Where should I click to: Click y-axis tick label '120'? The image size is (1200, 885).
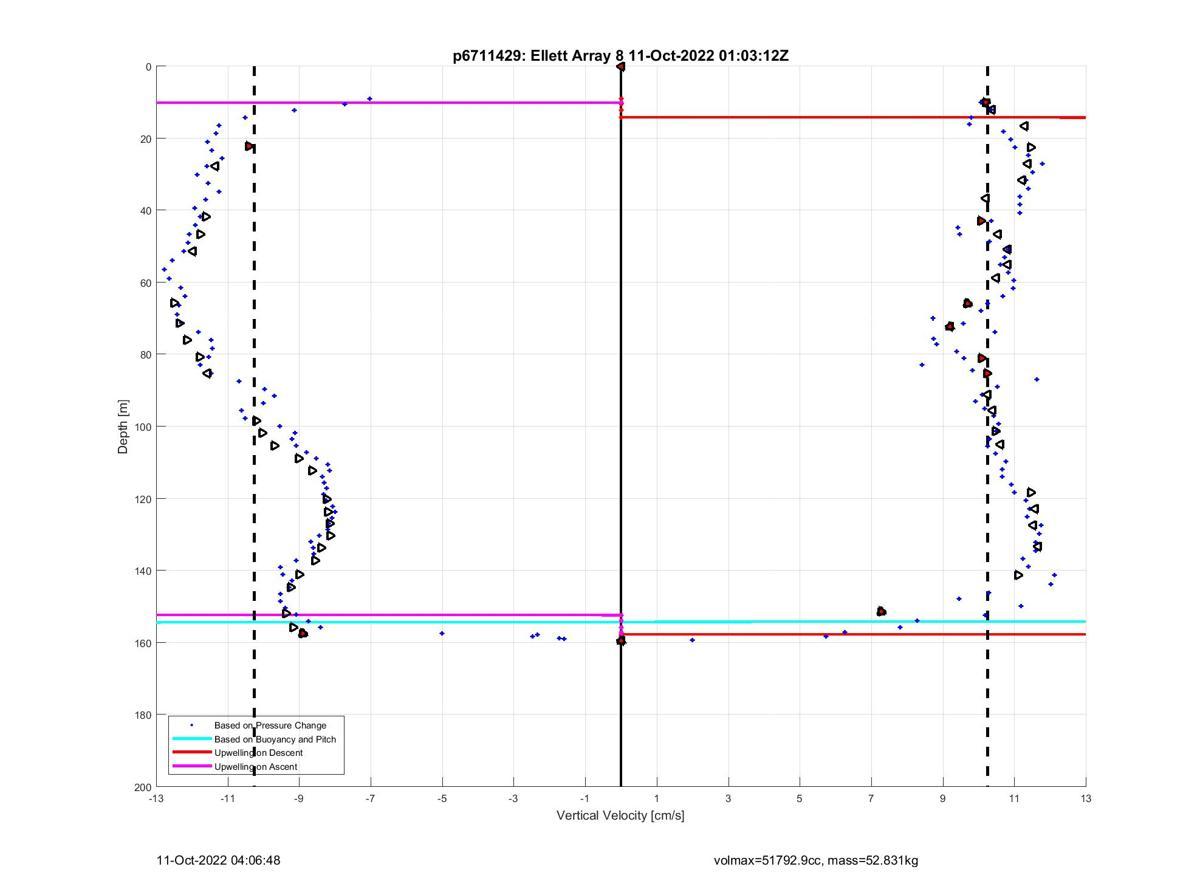tap(142, 499)
